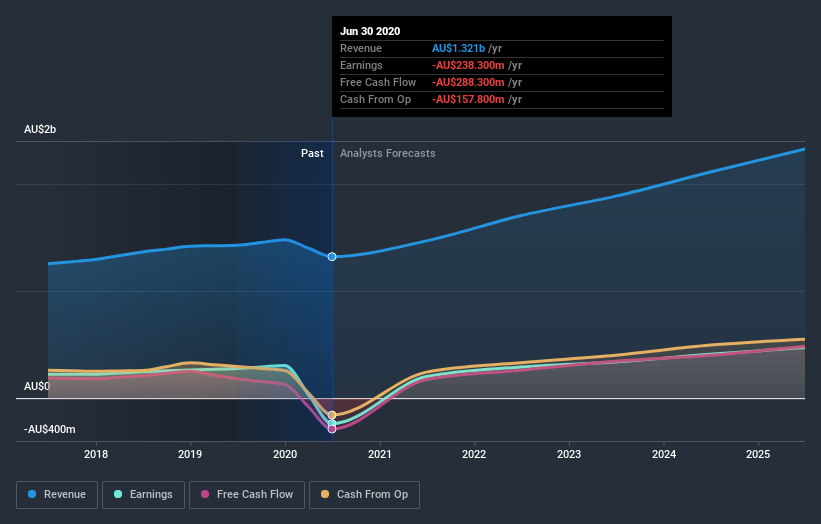Click the AU$2b y-axis label
Viewport: 821px width, 524px height.
(40, 129)
